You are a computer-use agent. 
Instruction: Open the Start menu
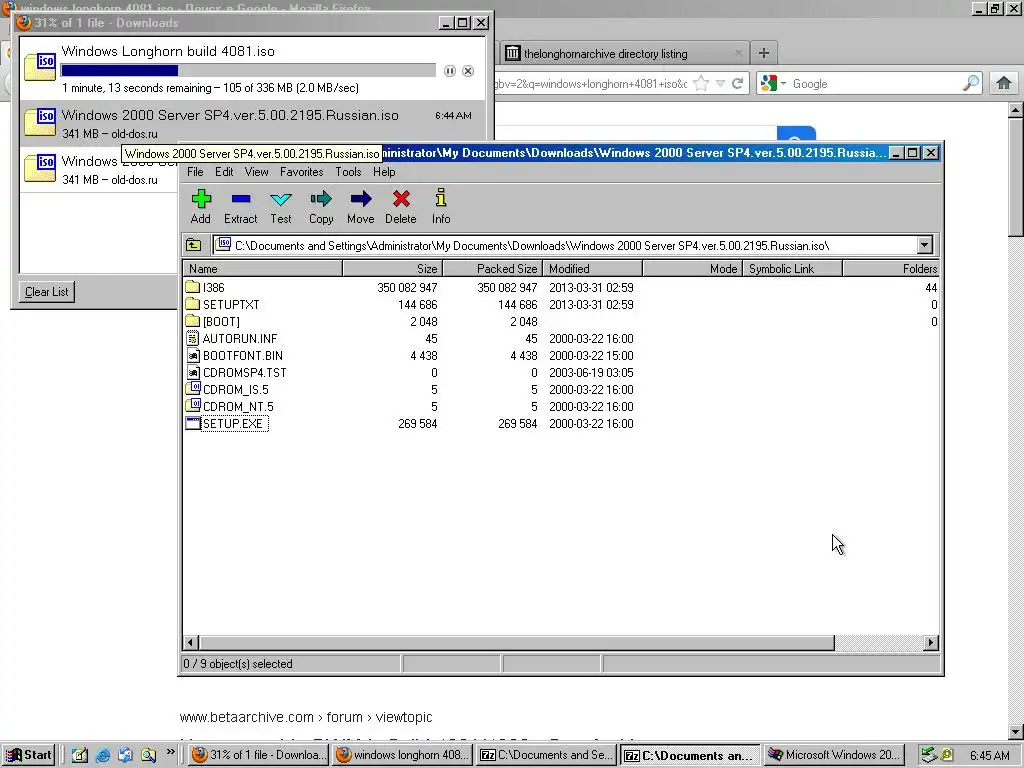29,755
